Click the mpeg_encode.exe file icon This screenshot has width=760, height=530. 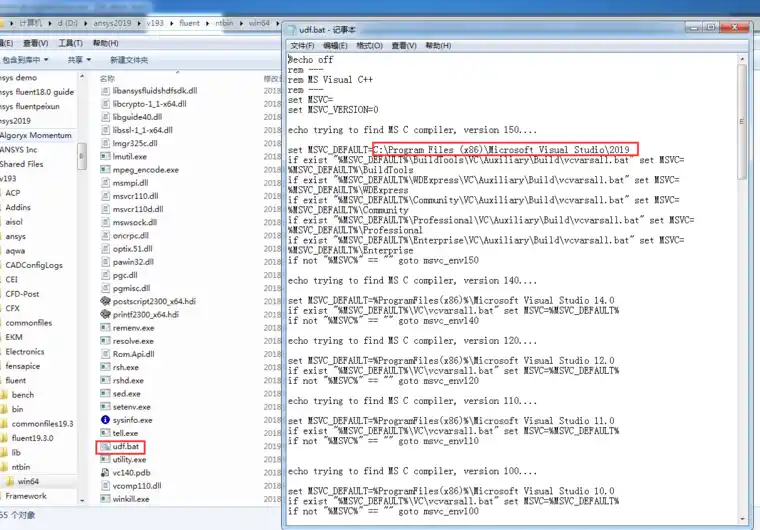105,170
